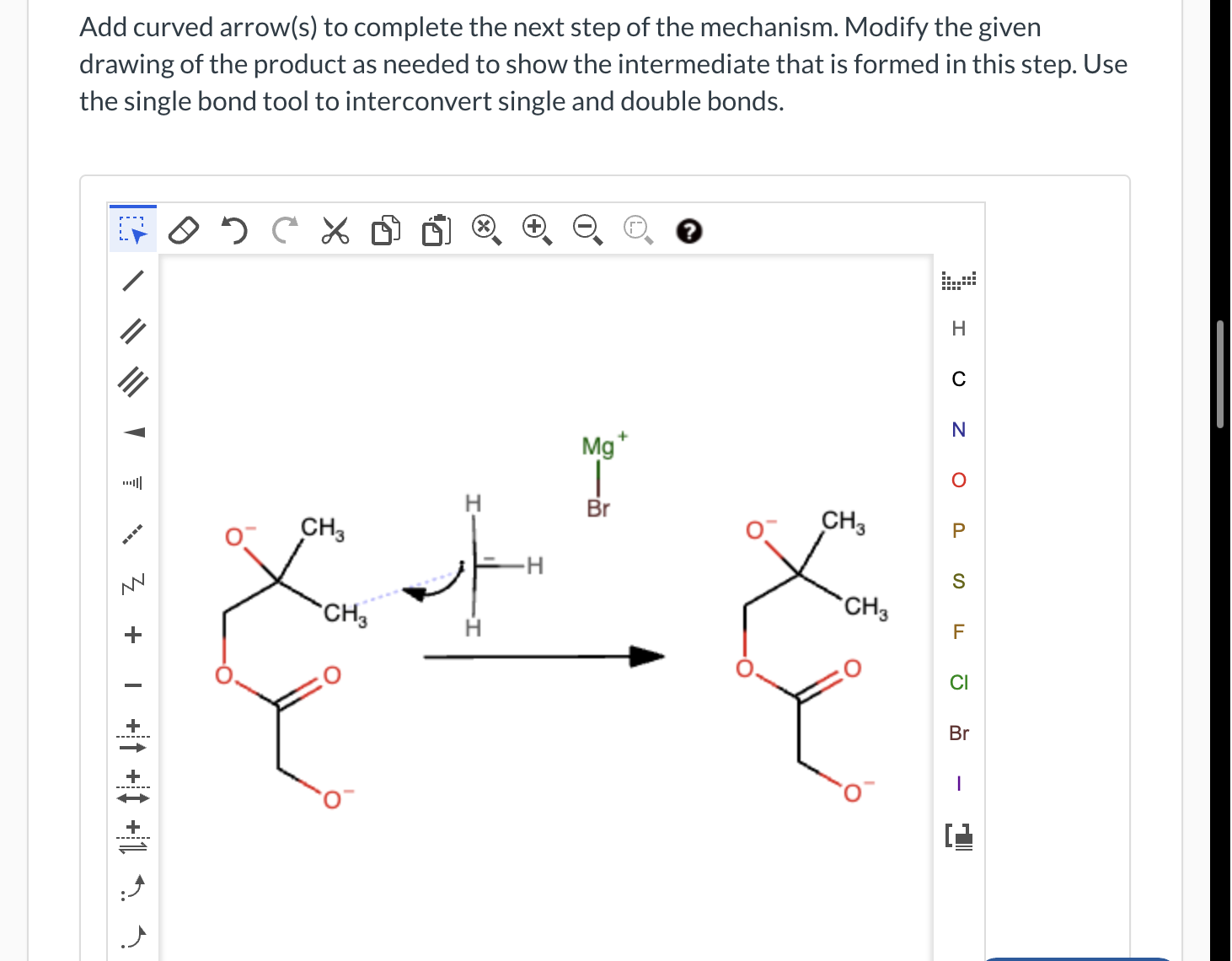
Task: Reset zoom to fit drawing
Action: 484,228
